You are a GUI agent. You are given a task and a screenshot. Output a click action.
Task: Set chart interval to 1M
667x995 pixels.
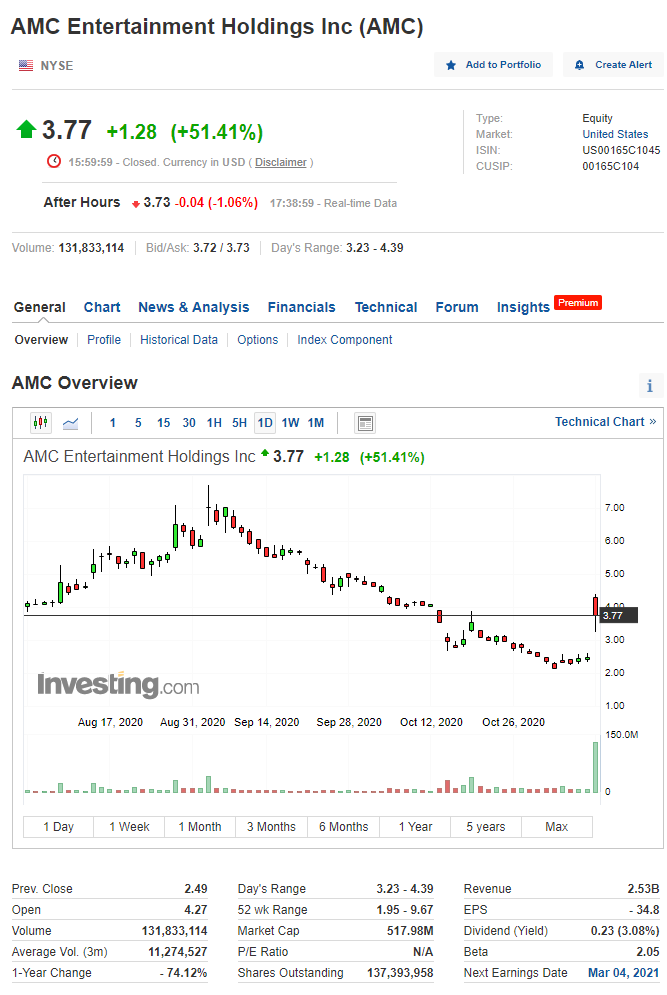315,423
